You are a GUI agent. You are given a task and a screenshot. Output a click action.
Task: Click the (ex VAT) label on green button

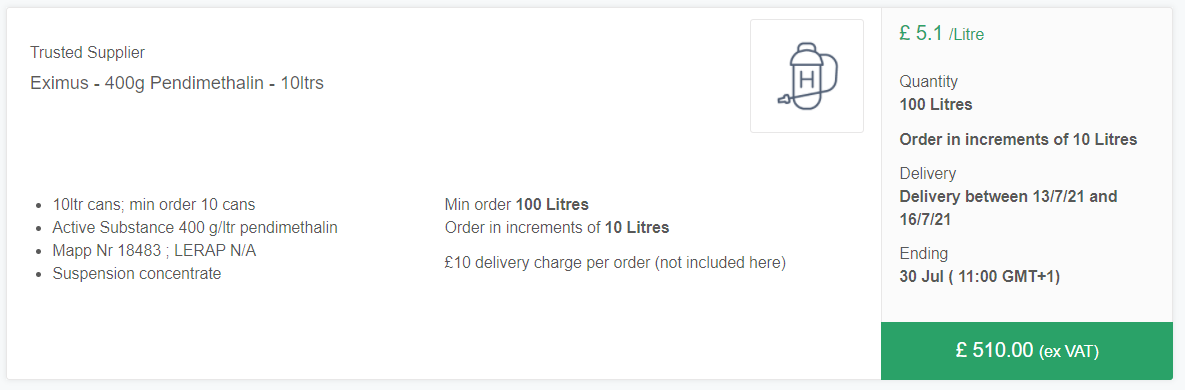click(1069, 351)
